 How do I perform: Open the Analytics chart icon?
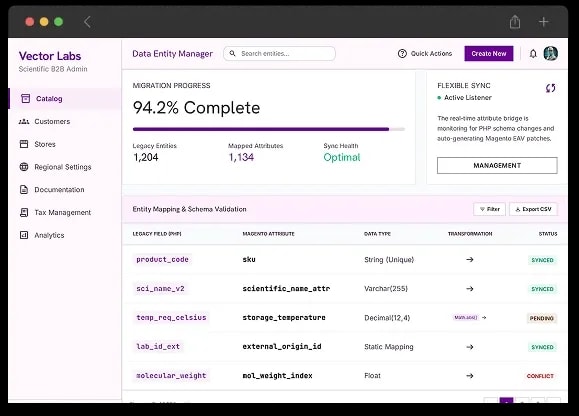click(x=24, y=235)
